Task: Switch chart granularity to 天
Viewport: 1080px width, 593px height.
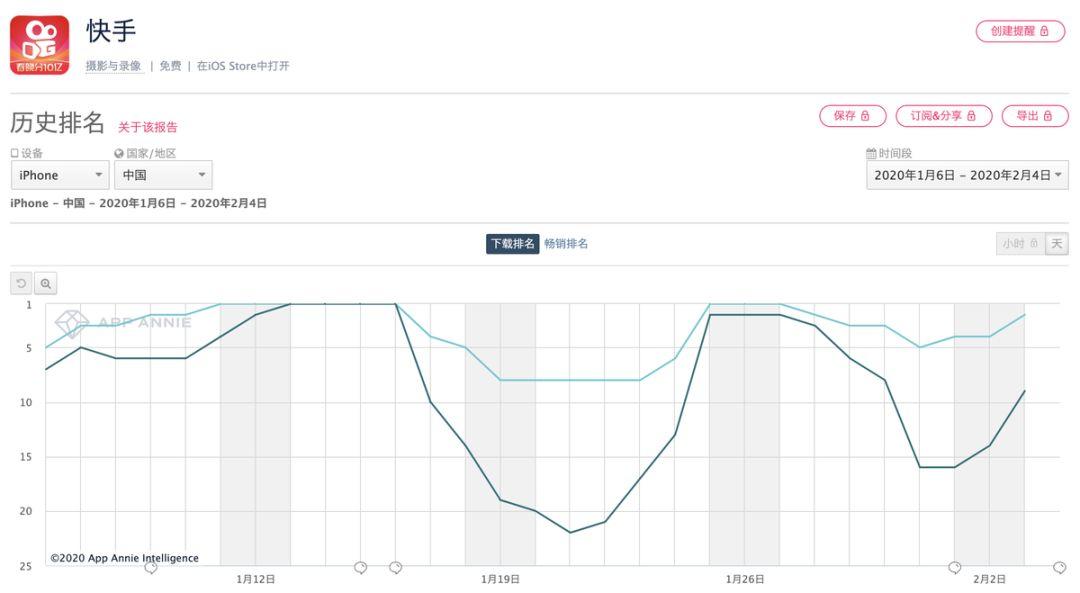Action: coord(1057,243)
